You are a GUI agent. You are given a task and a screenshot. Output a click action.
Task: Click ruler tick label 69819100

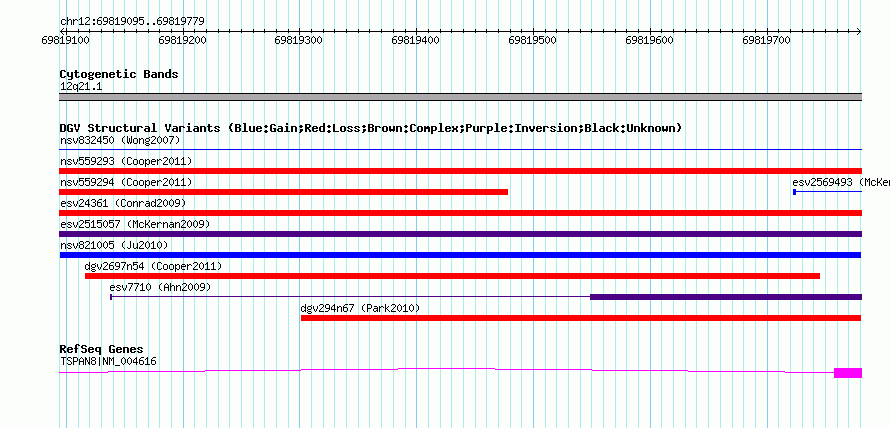pos(65,41)
